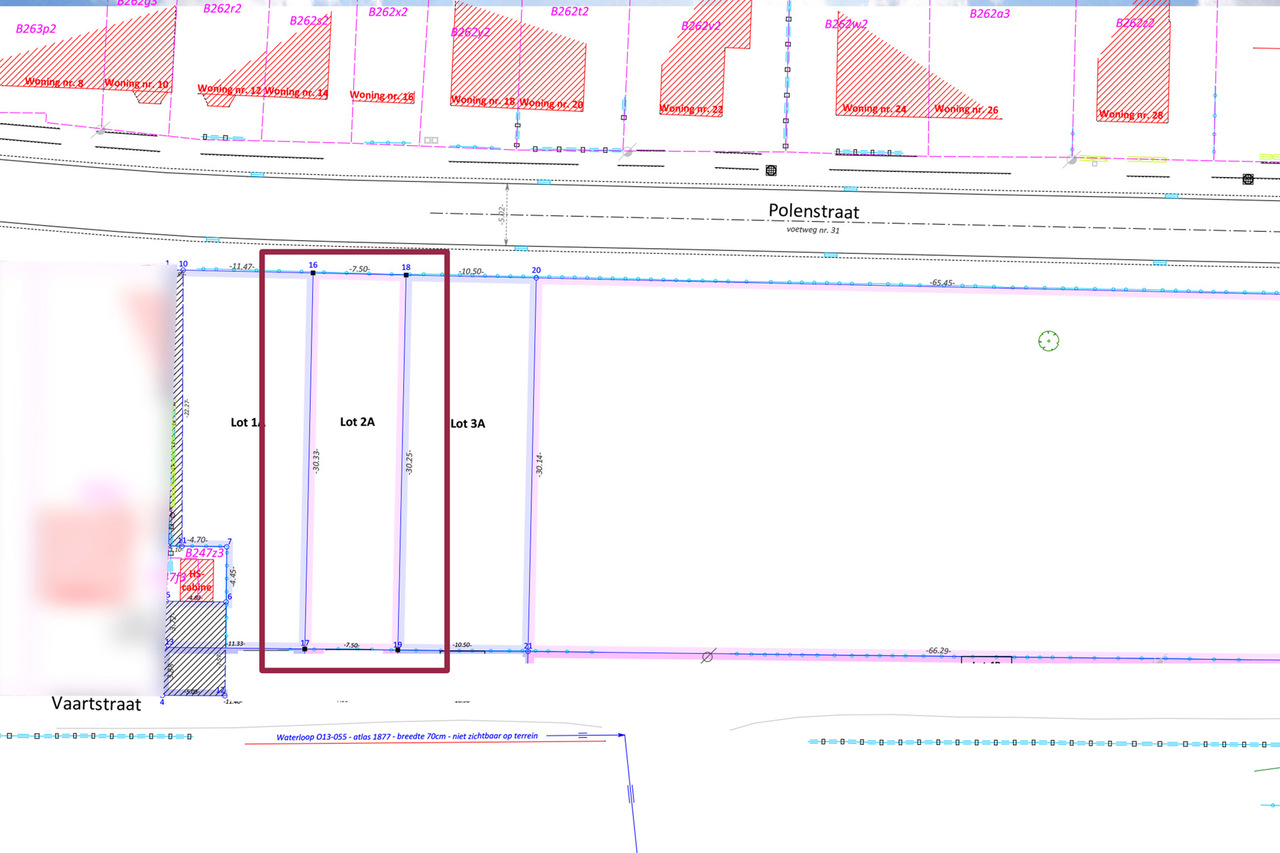Select boundary point marker 18
This screenshot has width=1280, height=853.
pyautogui.click(x=406, y=274)
